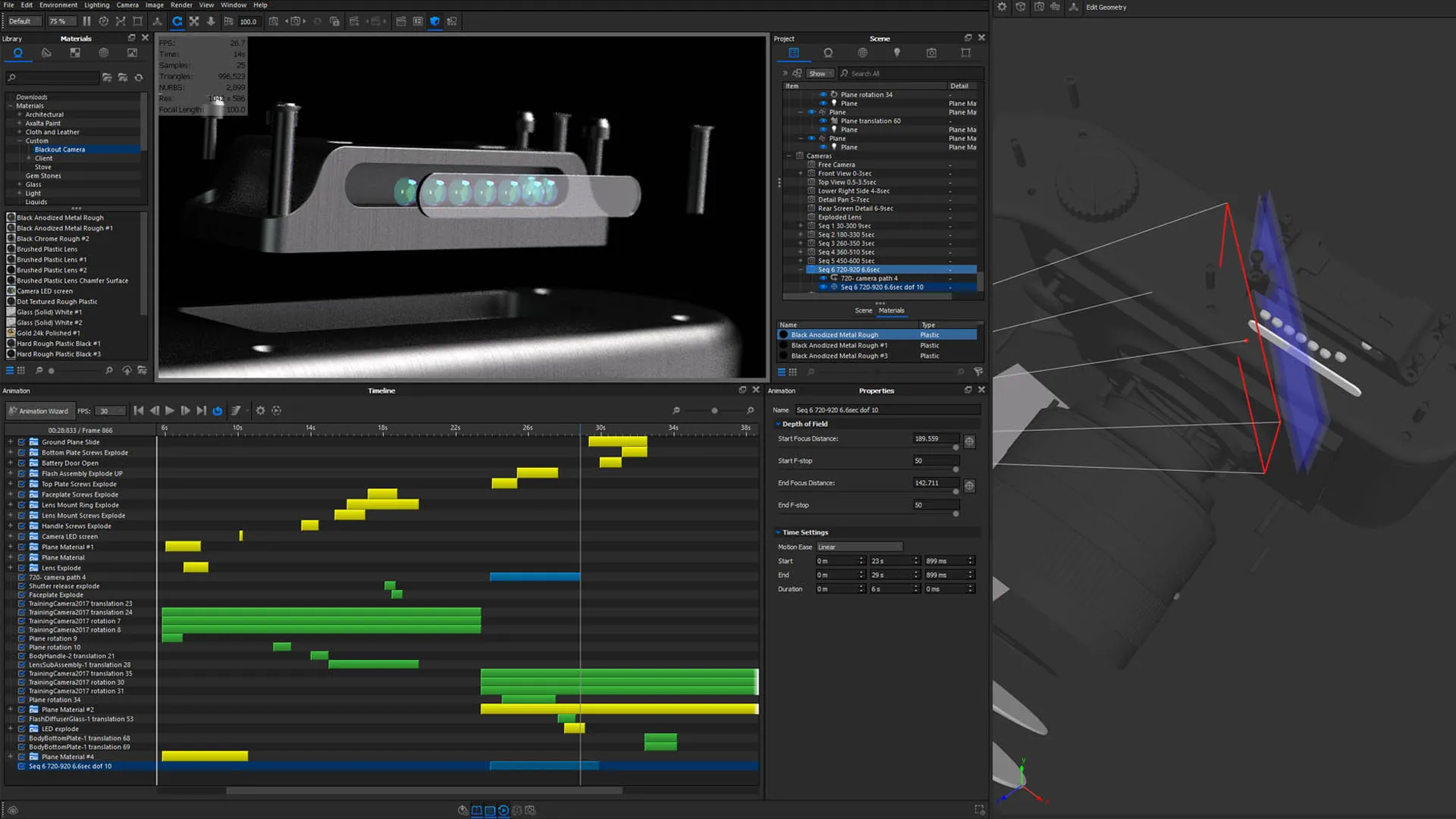Open the Motion Ease Linear dropdown

point(859,547)
